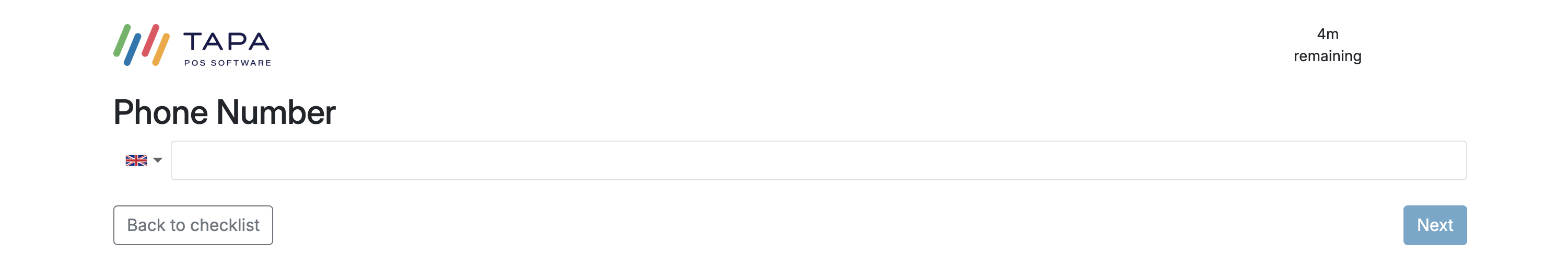This screenshot has width=1568, height=277.
Task: Click the word "Phone" in the heading
Action: (x=161, y=112)
